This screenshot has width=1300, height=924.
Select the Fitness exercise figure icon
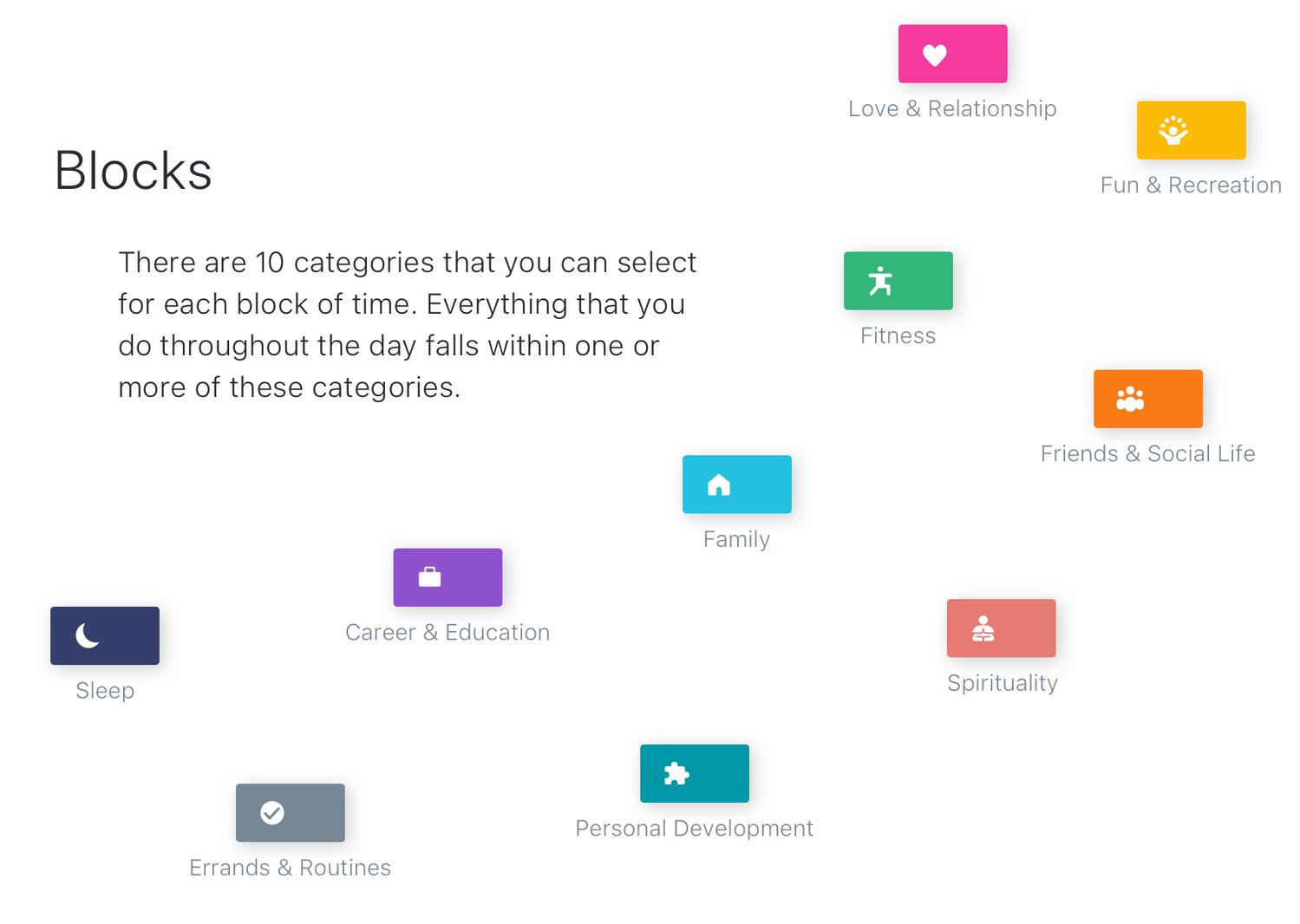point(880,281)
